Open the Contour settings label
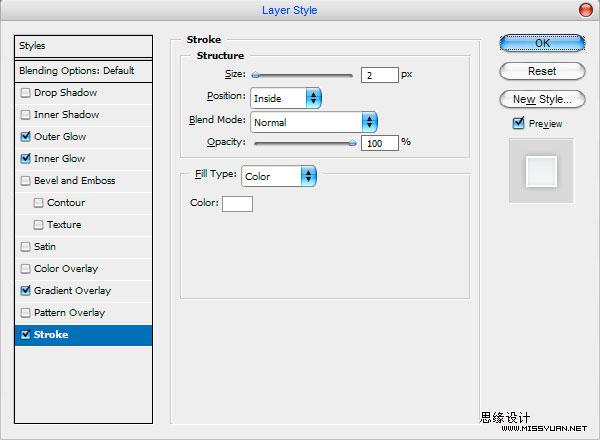 (66, 203)
